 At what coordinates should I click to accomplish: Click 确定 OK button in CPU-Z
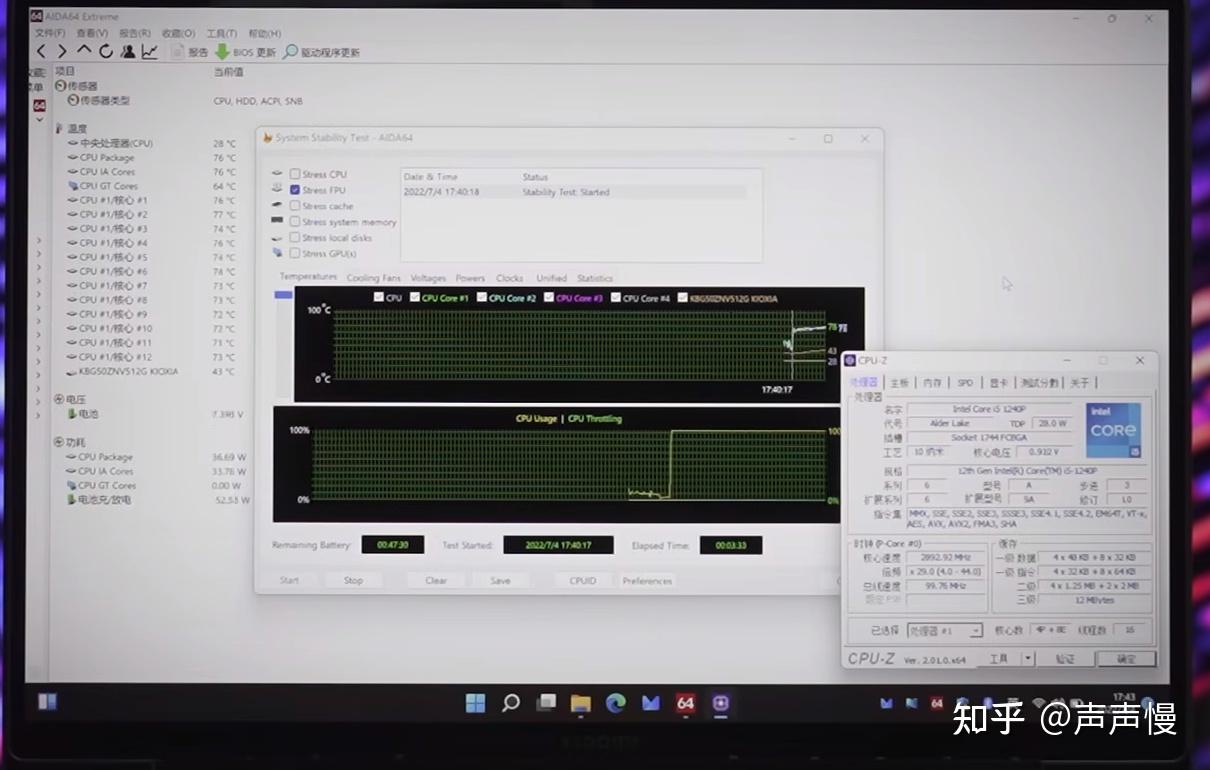point(1126,659)
